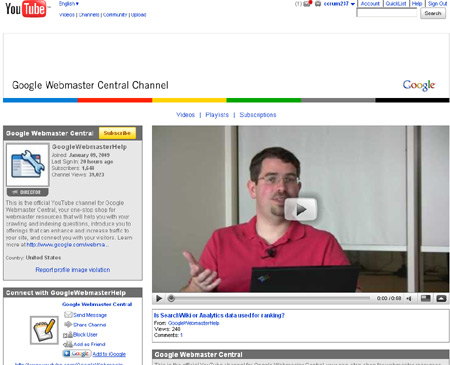Switch to channel Subscriptions tab
The height and width of the screenshot is (365, 450).
[x=258, y=115]
